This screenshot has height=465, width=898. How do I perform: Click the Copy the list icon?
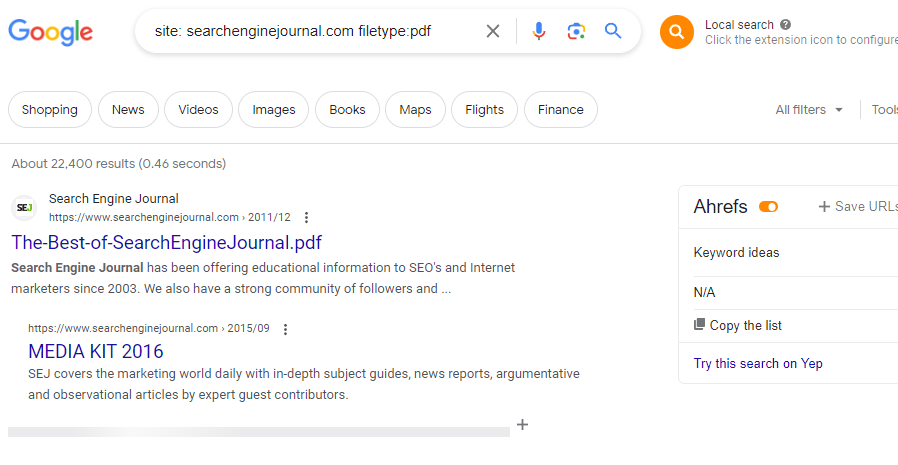(x=699, y=325)
